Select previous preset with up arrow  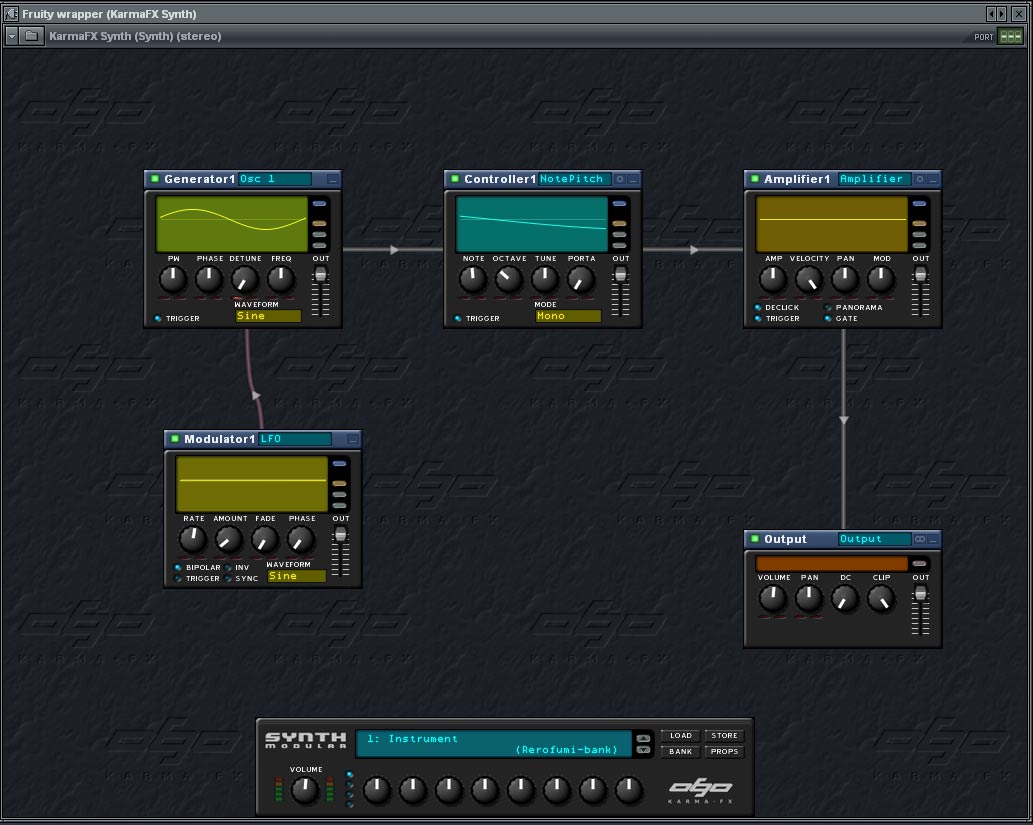tap(644, 737)
